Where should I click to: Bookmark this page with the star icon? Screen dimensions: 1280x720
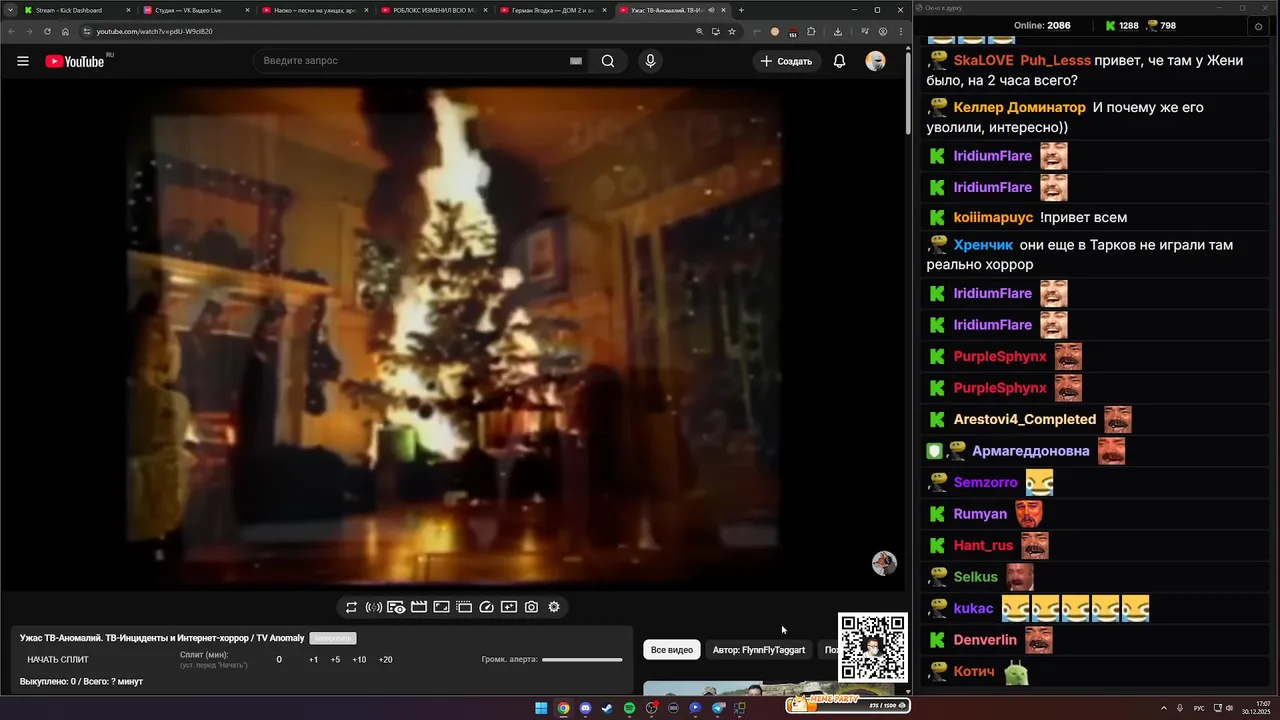pyautogui.click(x=732, y=31)
